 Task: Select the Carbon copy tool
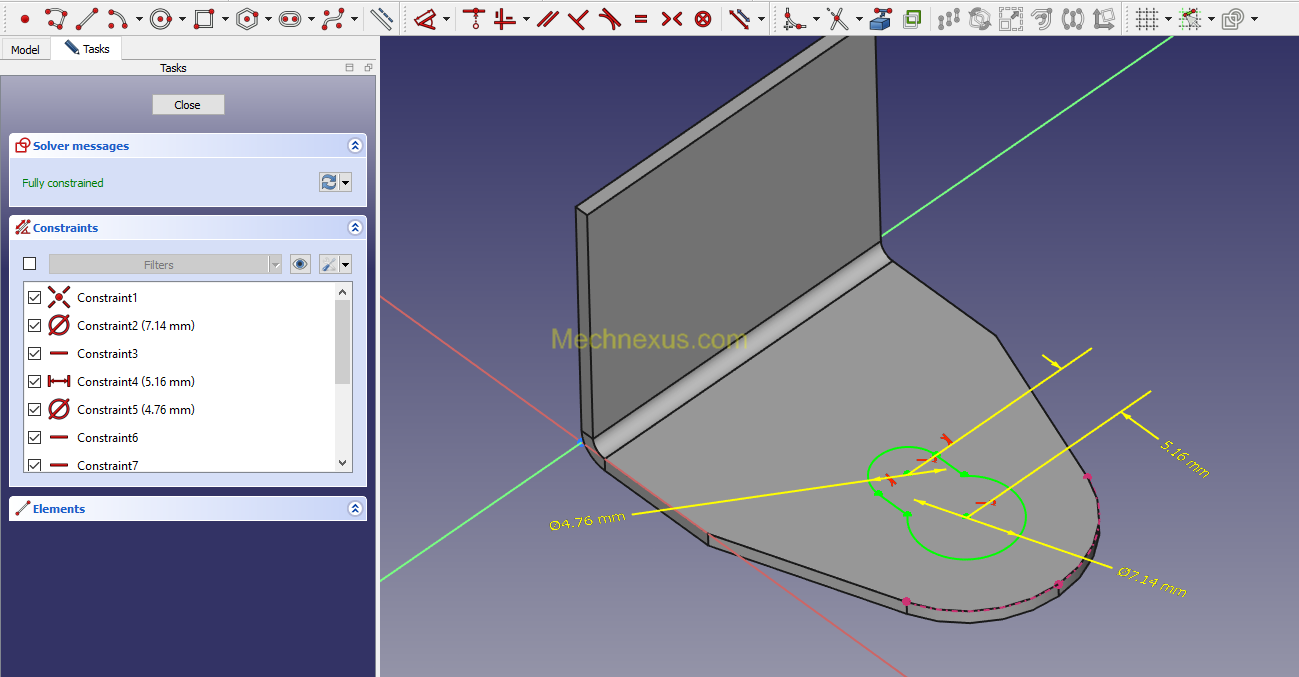[x=912, y=18]
